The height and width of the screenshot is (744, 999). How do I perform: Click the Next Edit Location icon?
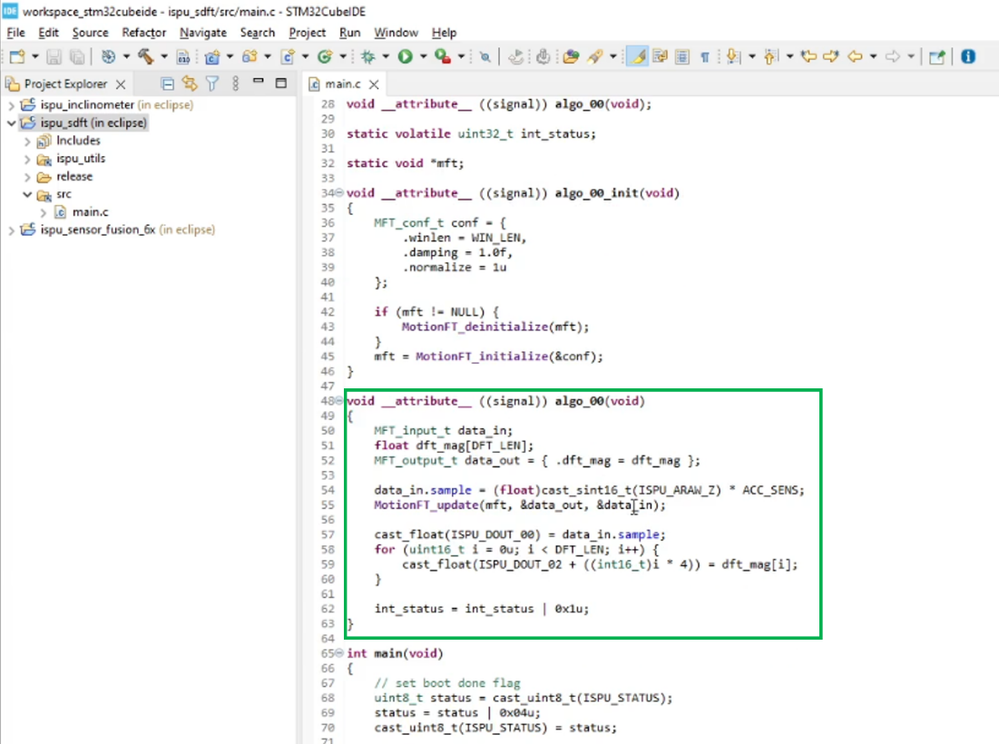coord(831,57)
